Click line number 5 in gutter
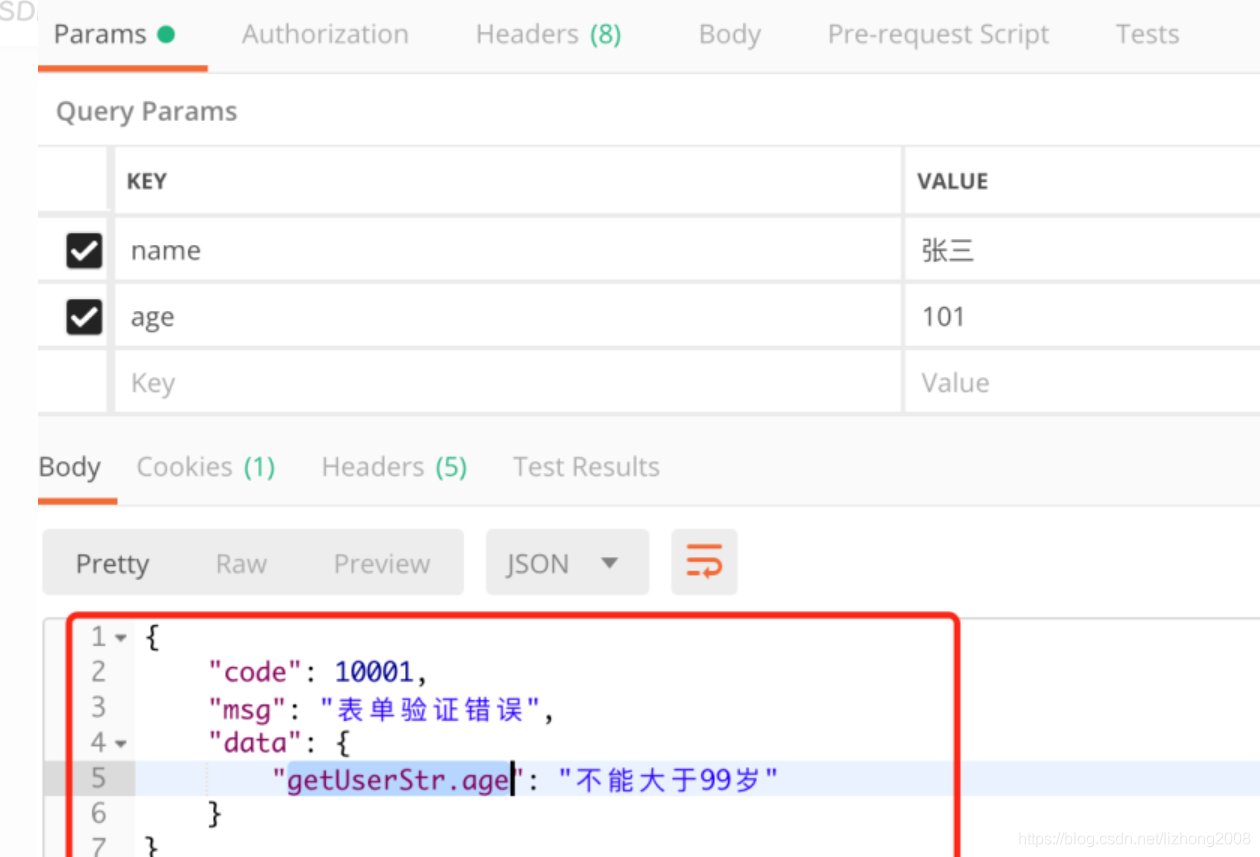Screen dimensions: 1260x857 (98, 779)
